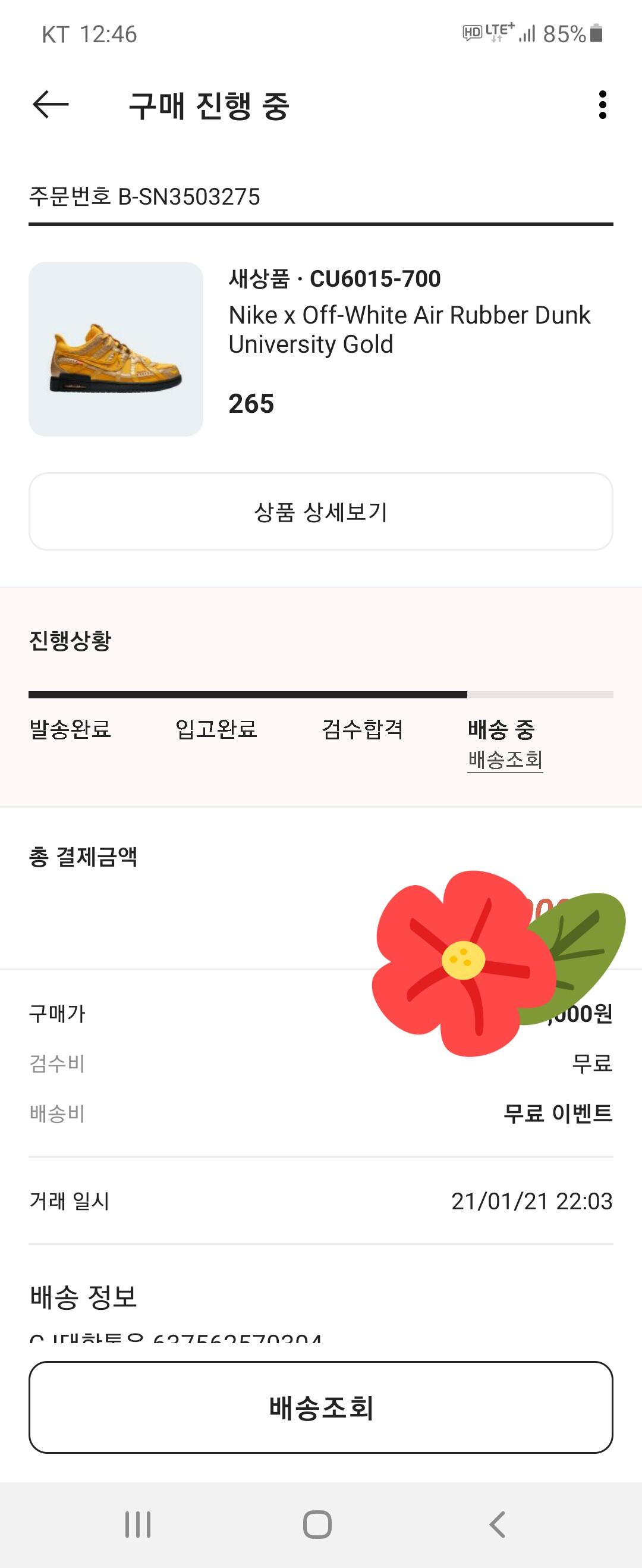Tap the 배송조회 link under 배송 중
Screen dimensions: 642x1568
pos(505,759)
